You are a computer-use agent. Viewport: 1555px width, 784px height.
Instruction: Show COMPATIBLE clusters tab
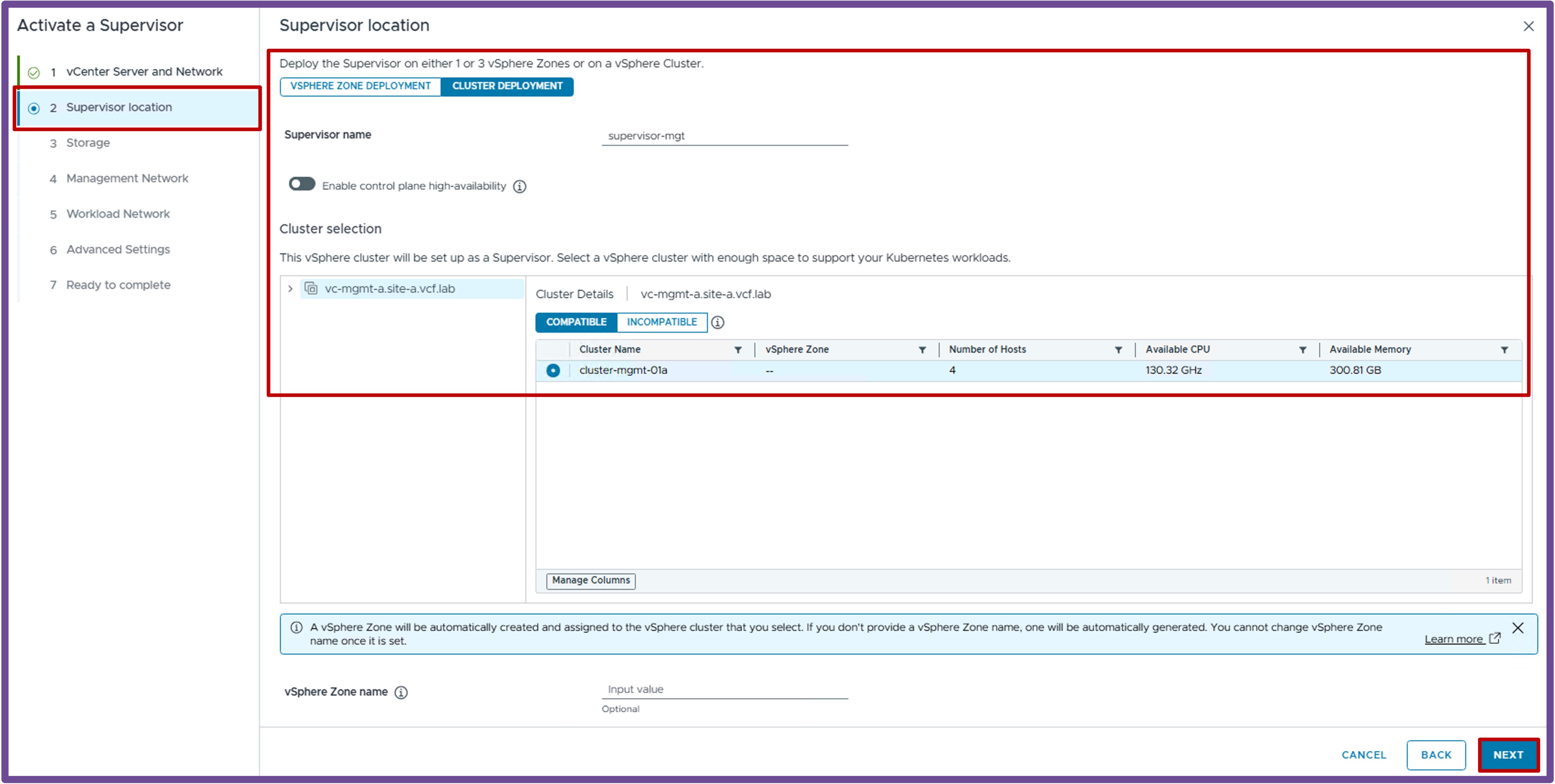point(576,322)
